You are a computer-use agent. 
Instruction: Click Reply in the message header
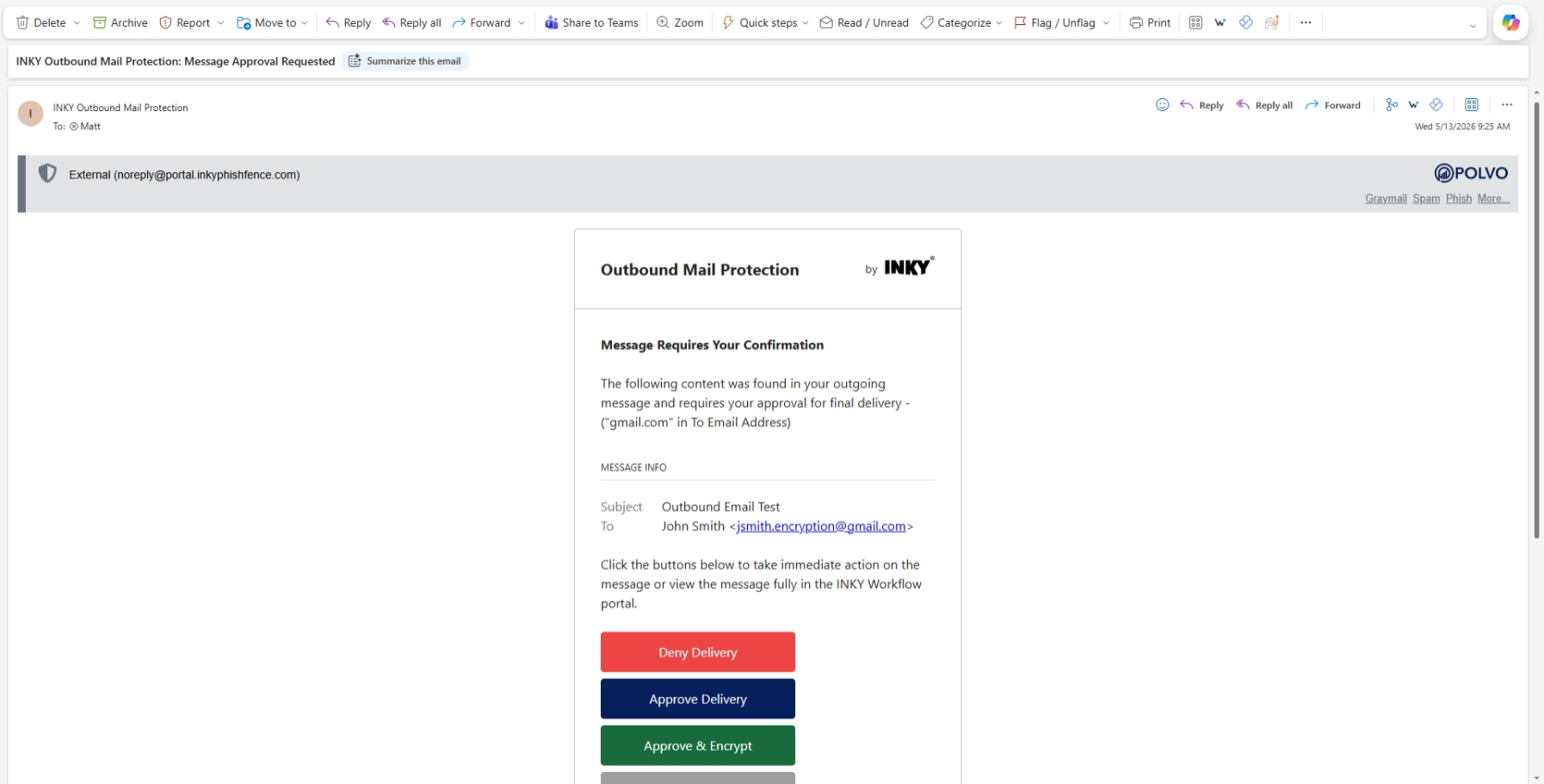[x=1201, y=105]
